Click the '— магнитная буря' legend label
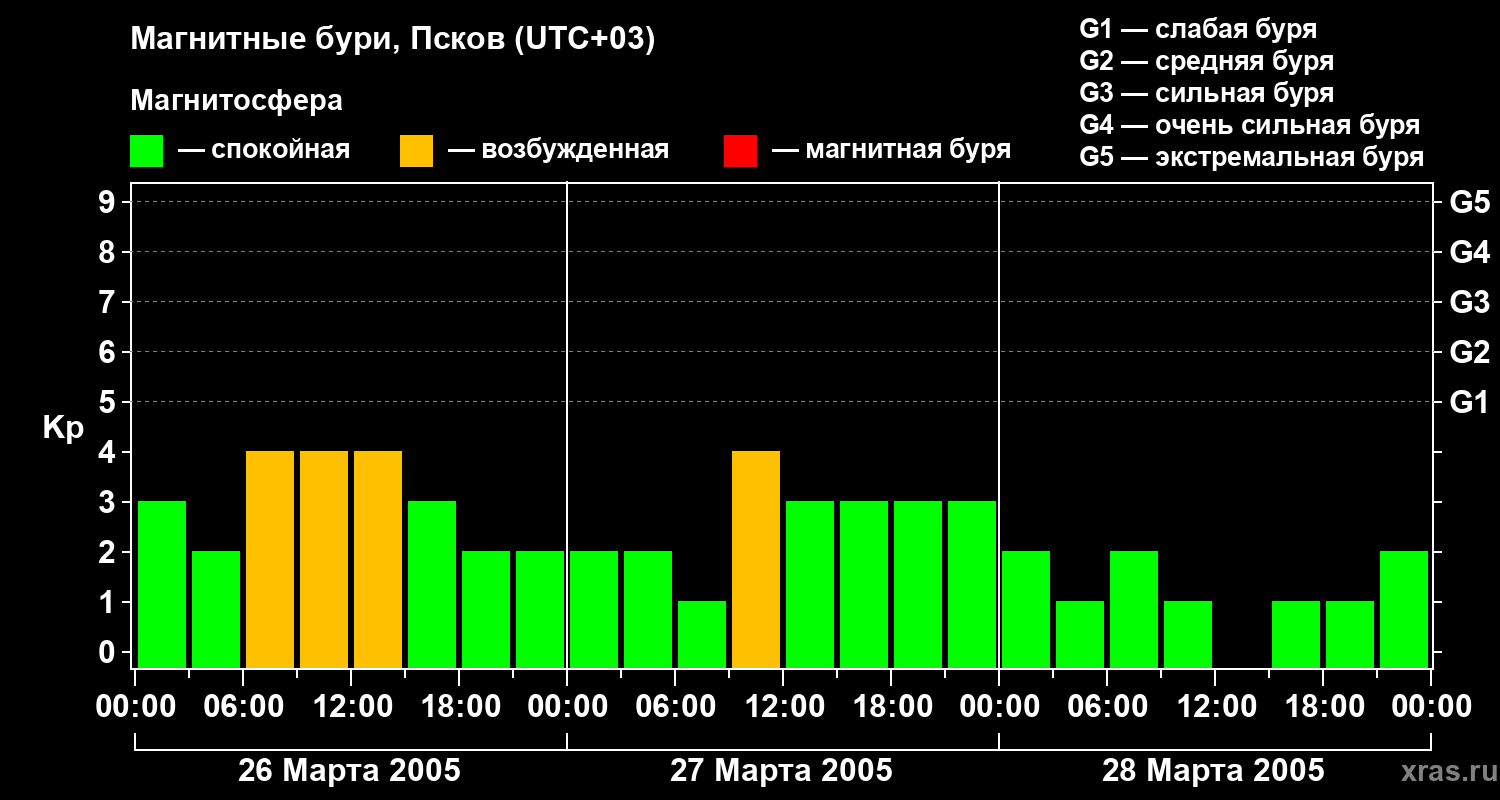 (891, 150)
